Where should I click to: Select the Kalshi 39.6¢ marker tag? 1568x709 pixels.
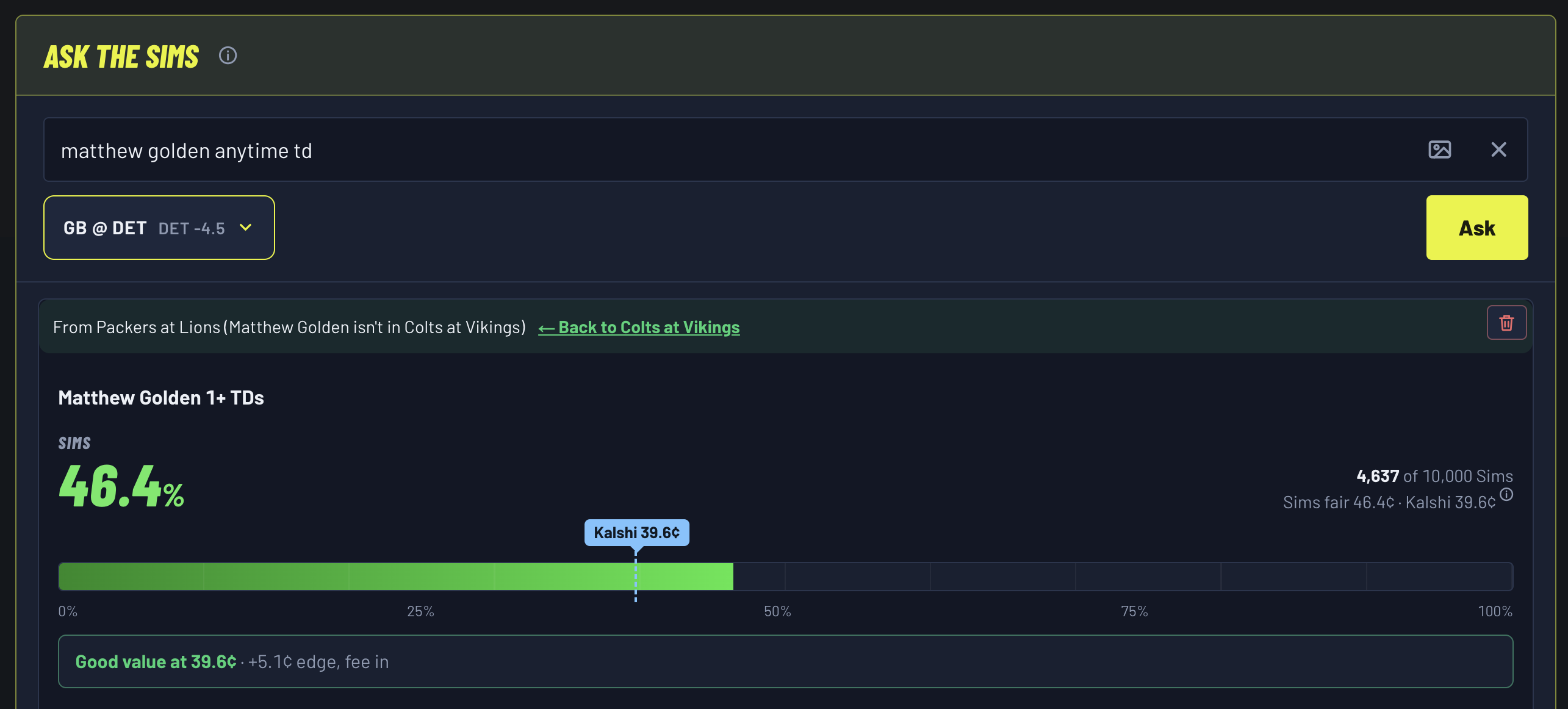click(x=636, y=533)
